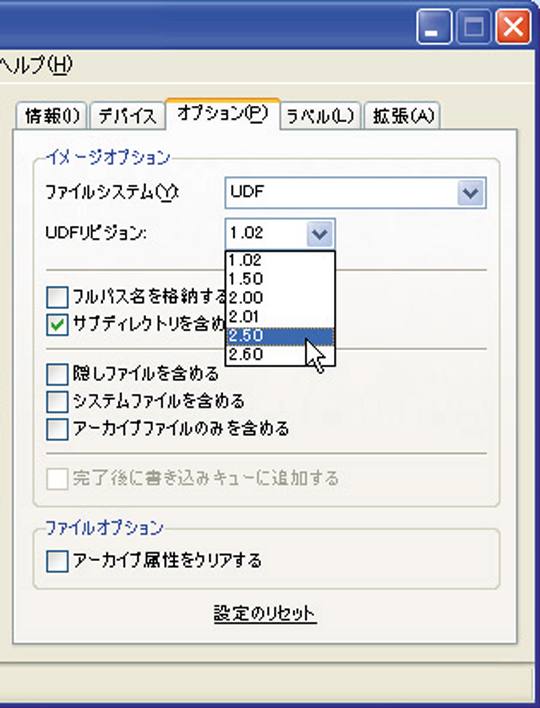Viewport: 540px width, 708px height.
Task: Collapse the UDFリビジョン dropdown arrow
Action: tap(320, 234)
